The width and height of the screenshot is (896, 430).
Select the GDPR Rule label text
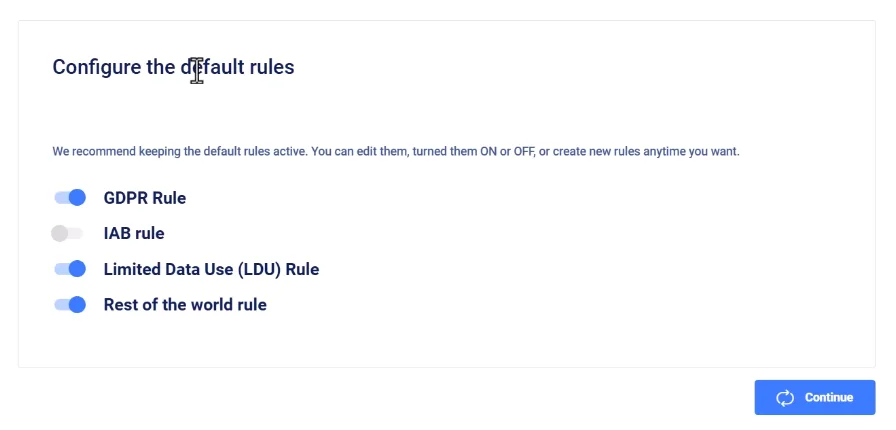(x=145, y=198)
